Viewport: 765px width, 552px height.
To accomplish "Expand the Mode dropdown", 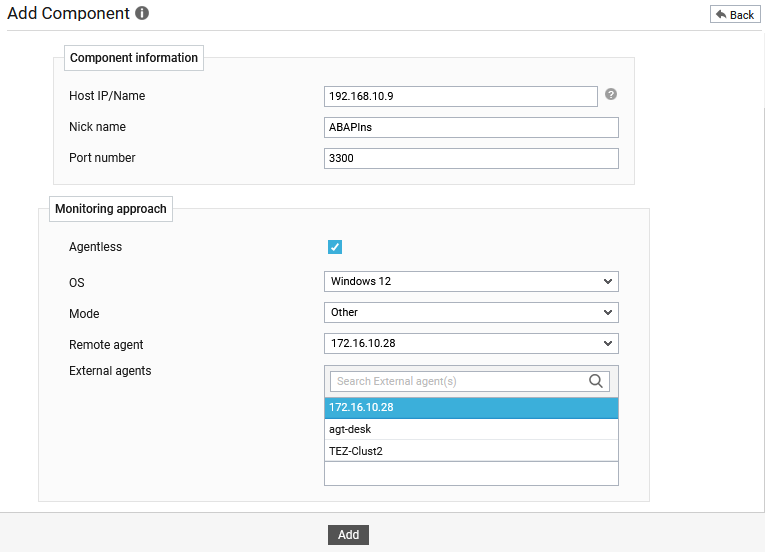I will pyautogui.click(x=471, y=313).
